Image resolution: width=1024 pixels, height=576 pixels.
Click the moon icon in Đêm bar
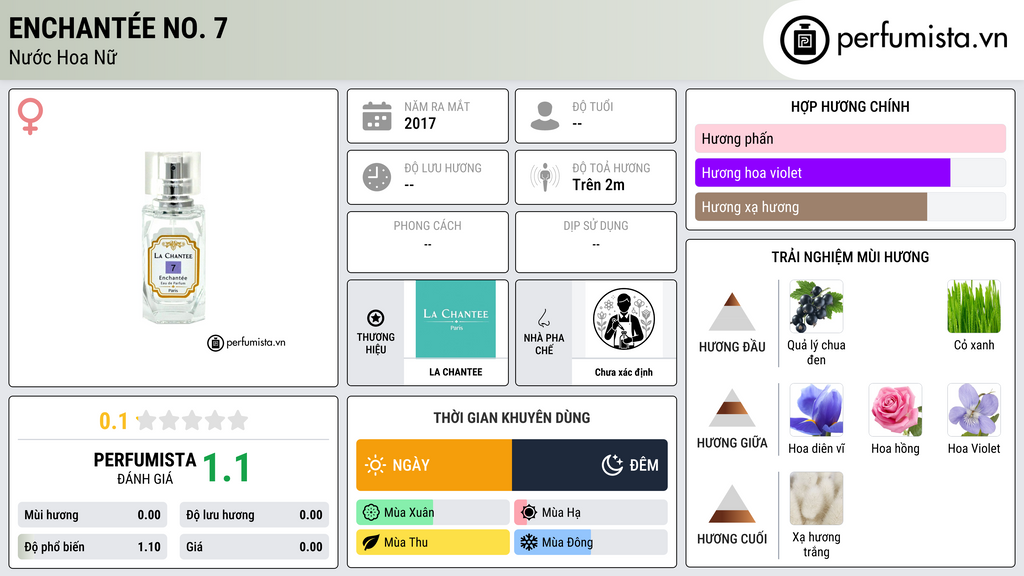(612, 465)
